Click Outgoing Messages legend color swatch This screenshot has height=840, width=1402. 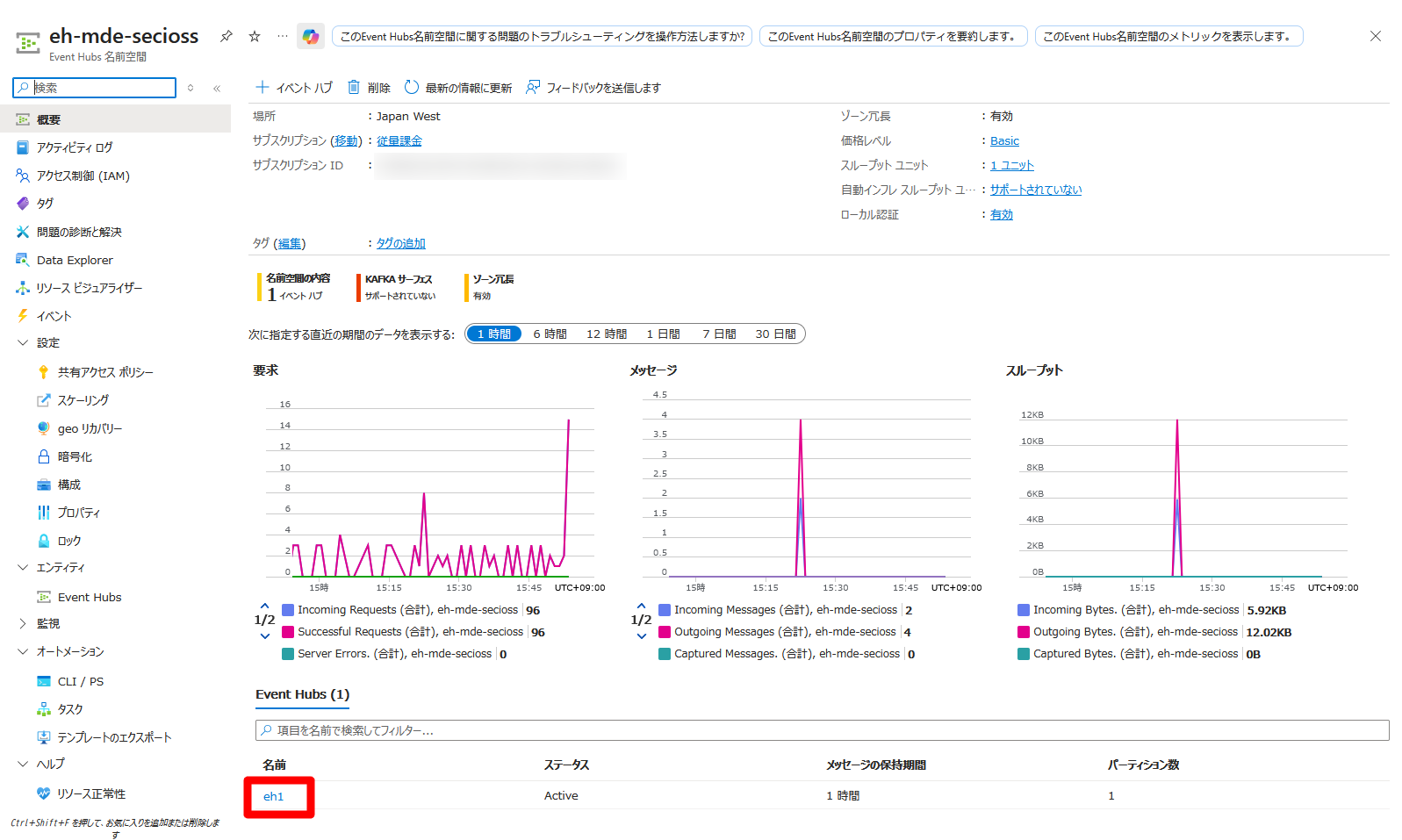[x=665, y=632]
